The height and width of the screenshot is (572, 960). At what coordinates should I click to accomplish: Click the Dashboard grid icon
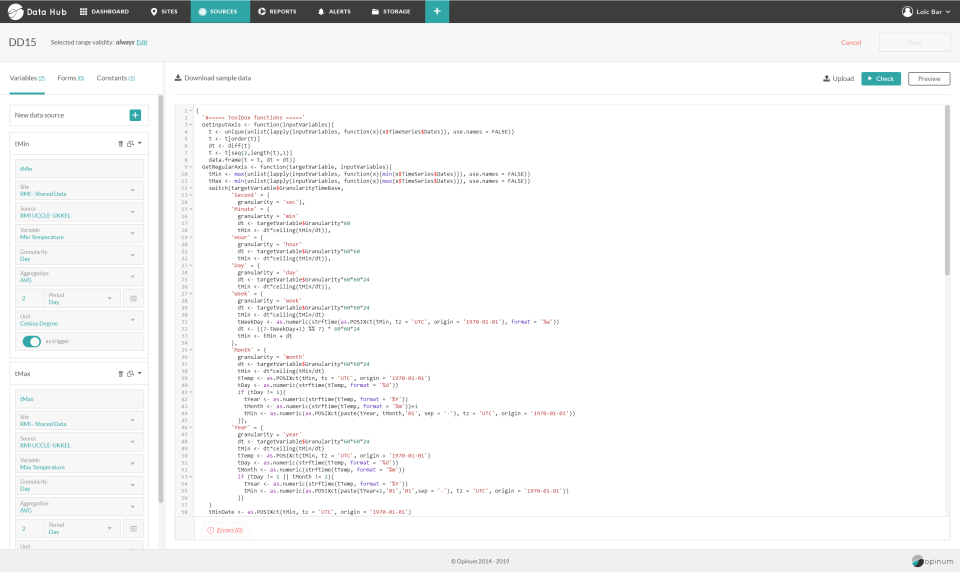pos(83,12)
